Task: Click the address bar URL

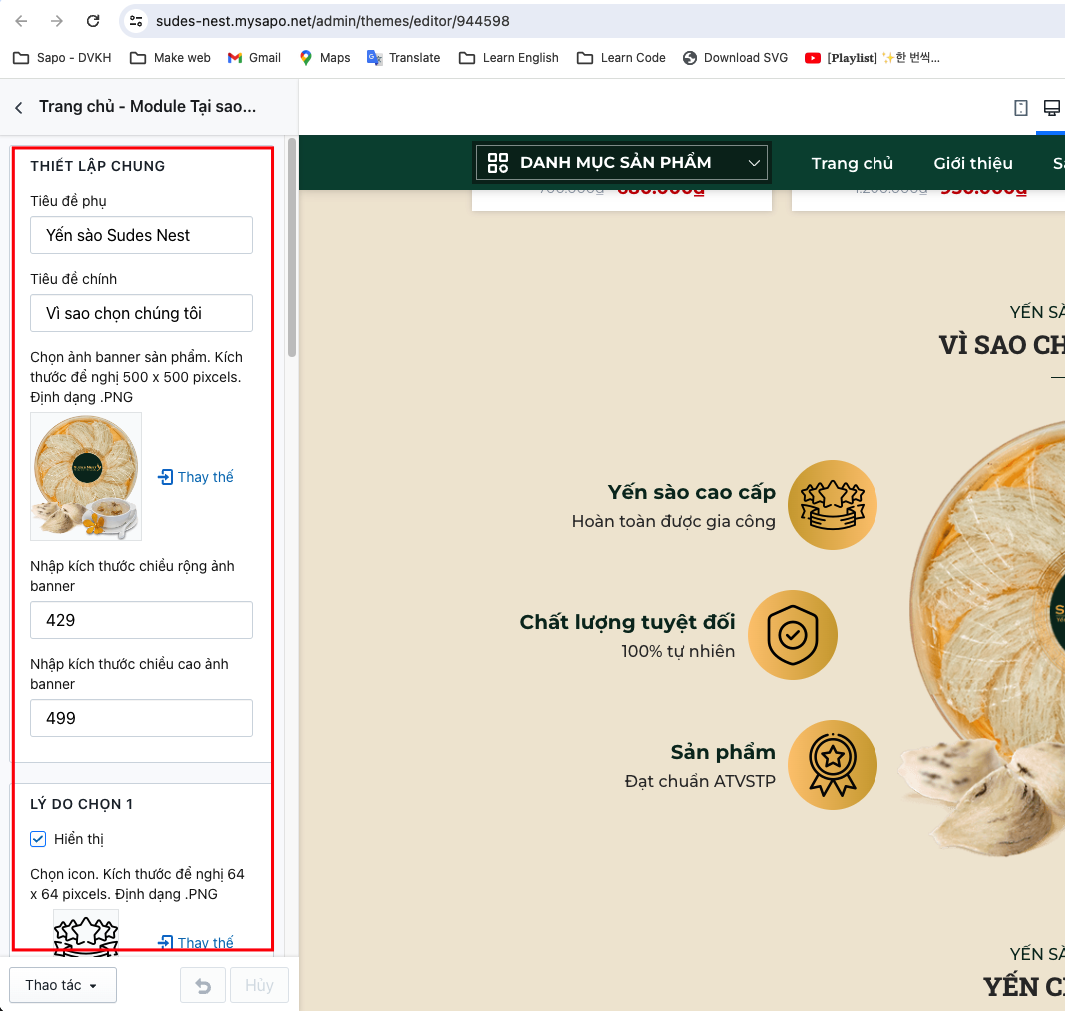Action: click(333, 21)
